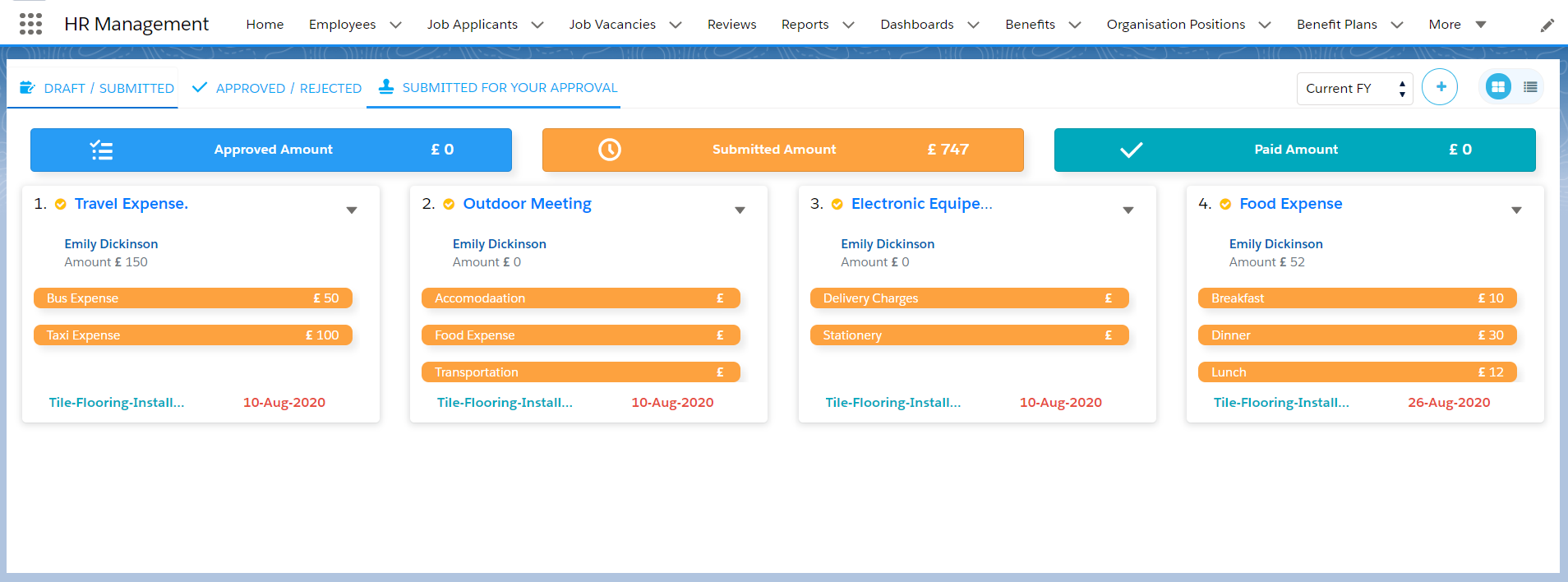Open the Employees menu chevron
Viewport: 1568px width, 582px height.
point(395,25)
